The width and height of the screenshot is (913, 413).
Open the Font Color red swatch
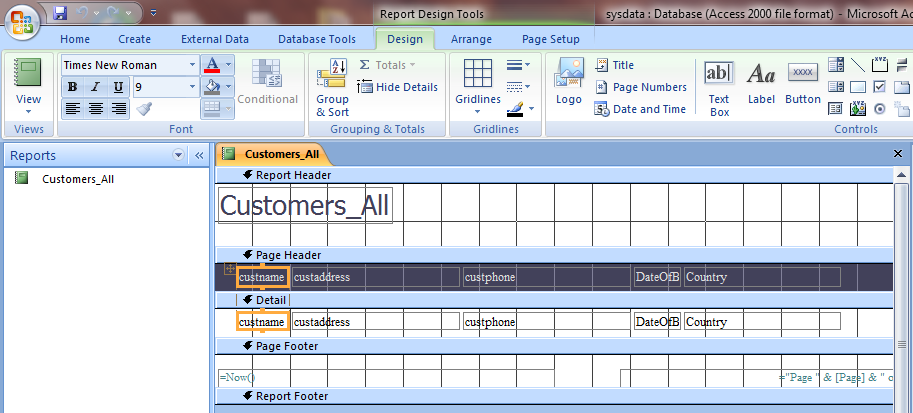(x=212, y=65)
